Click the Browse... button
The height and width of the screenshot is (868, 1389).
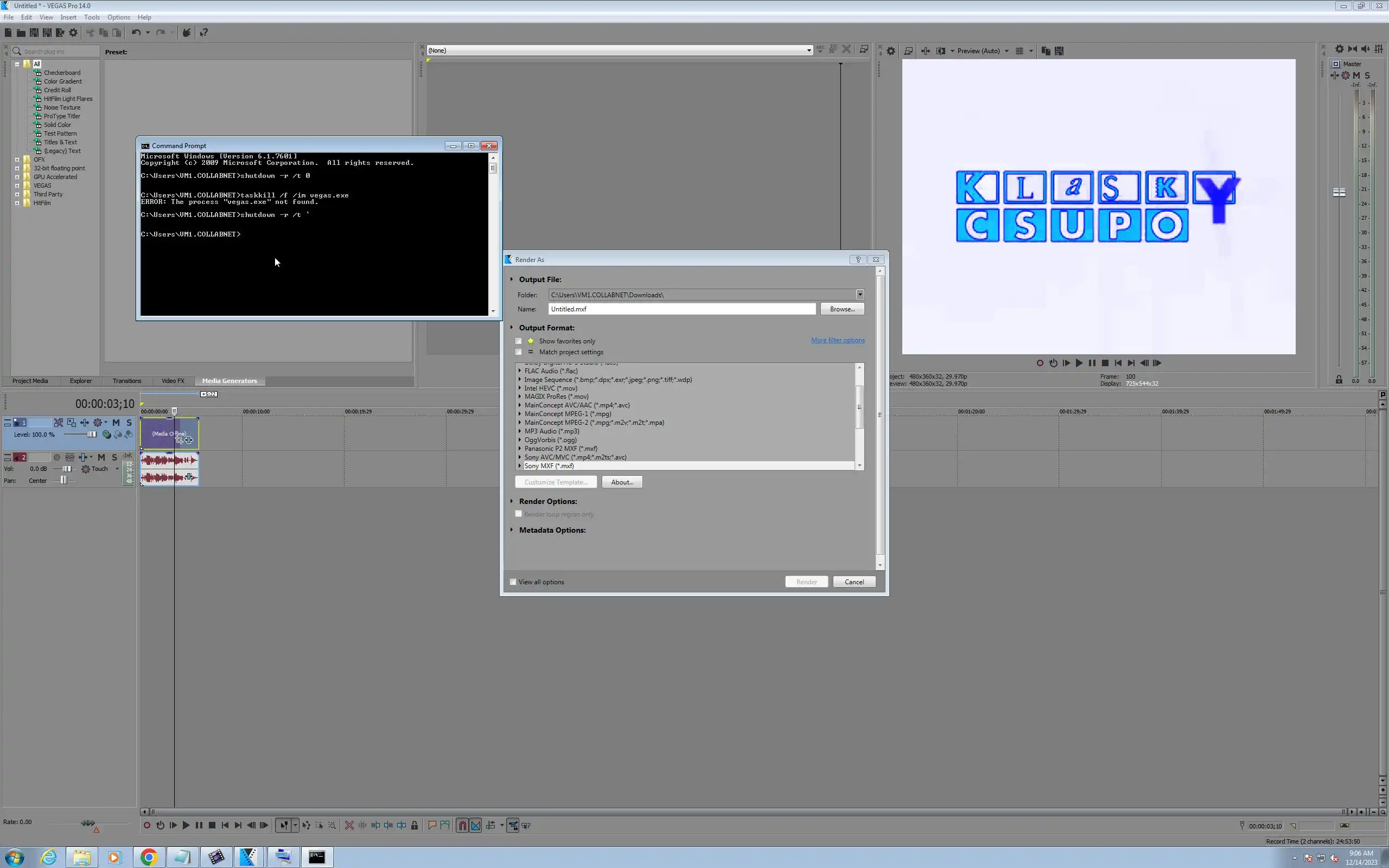[x=842, y=309]
